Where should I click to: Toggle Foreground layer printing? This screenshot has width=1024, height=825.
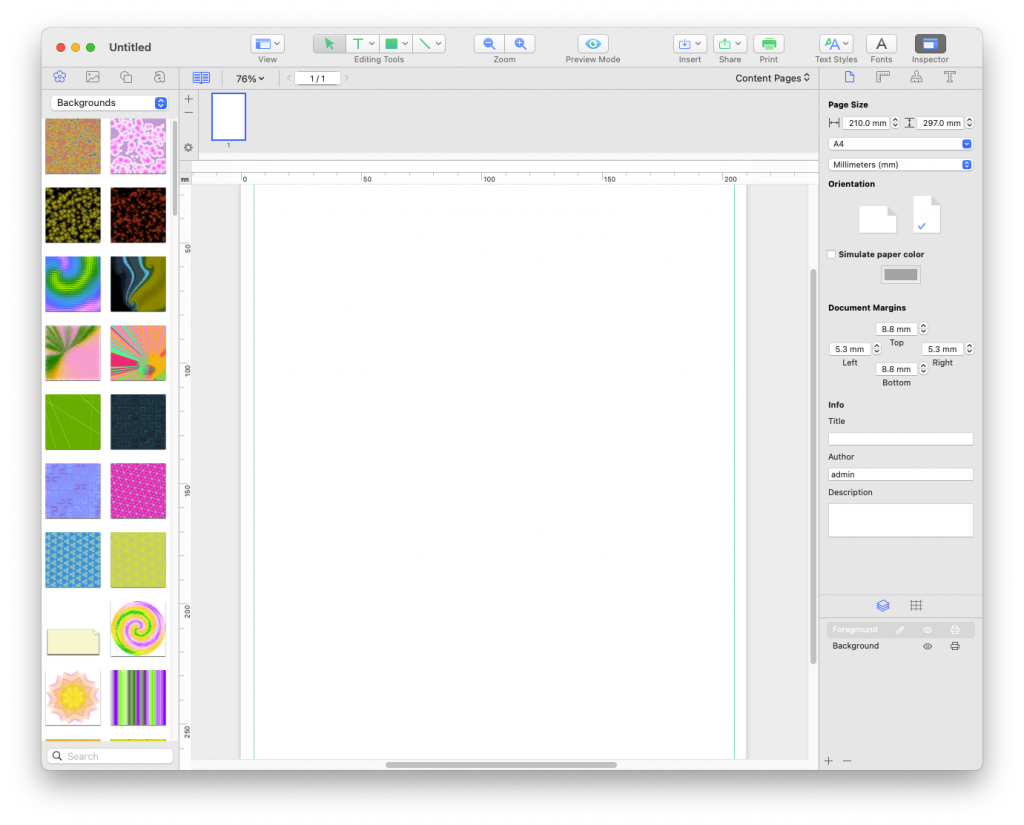point(955,630)
